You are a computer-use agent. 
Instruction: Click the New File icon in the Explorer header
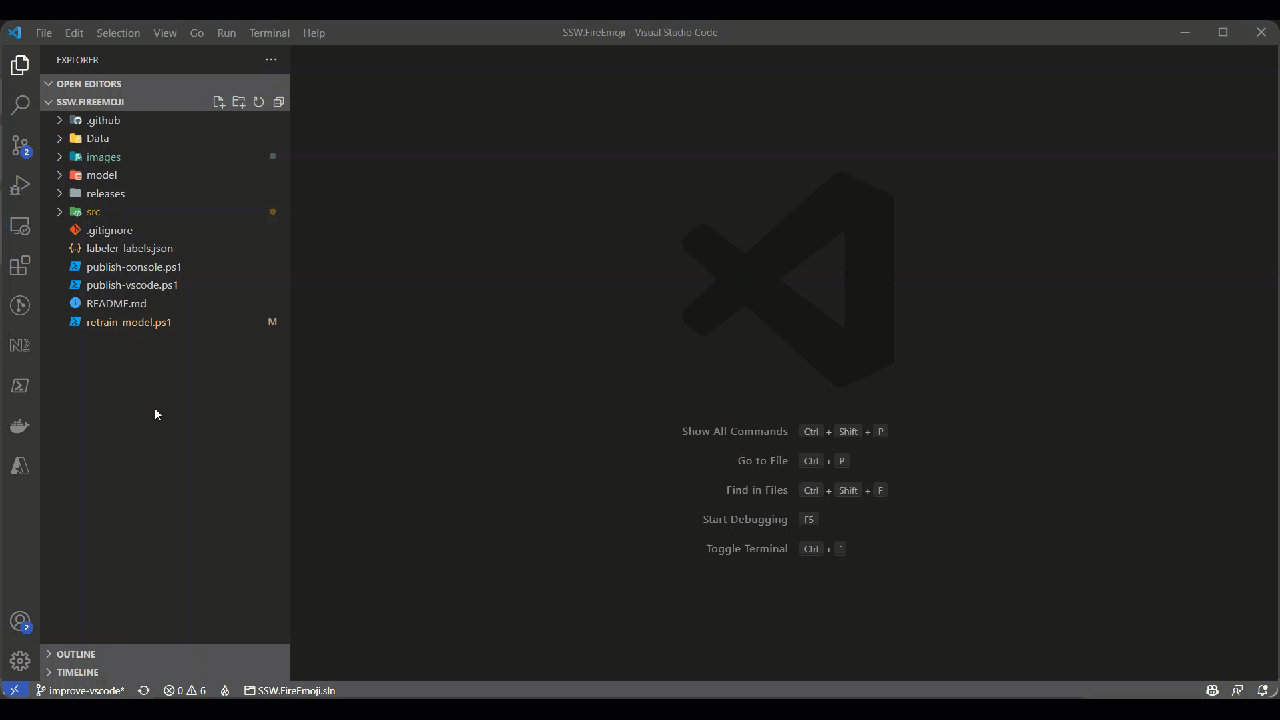click(x=219, y=102)
